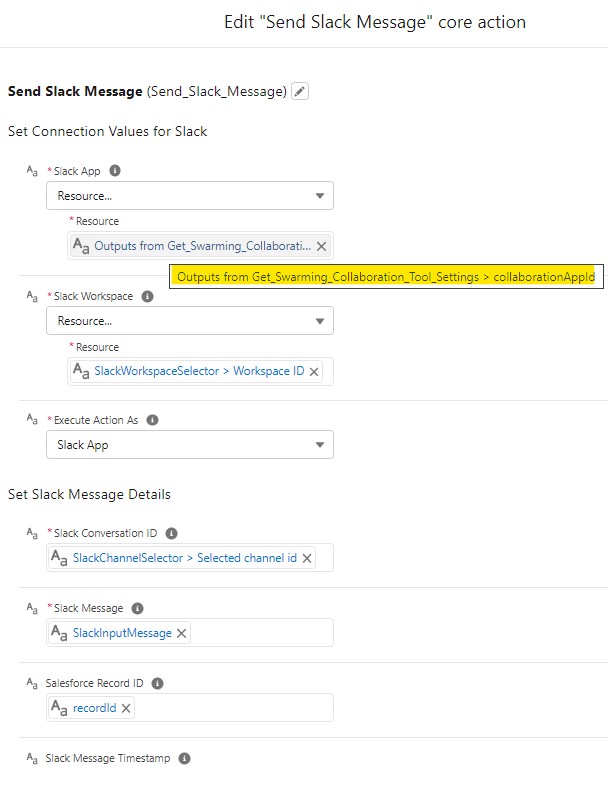The image size is (608, 789).
Task: Click the Edit "Send Slack Message" core action title
Action: (x=375, y=22)
